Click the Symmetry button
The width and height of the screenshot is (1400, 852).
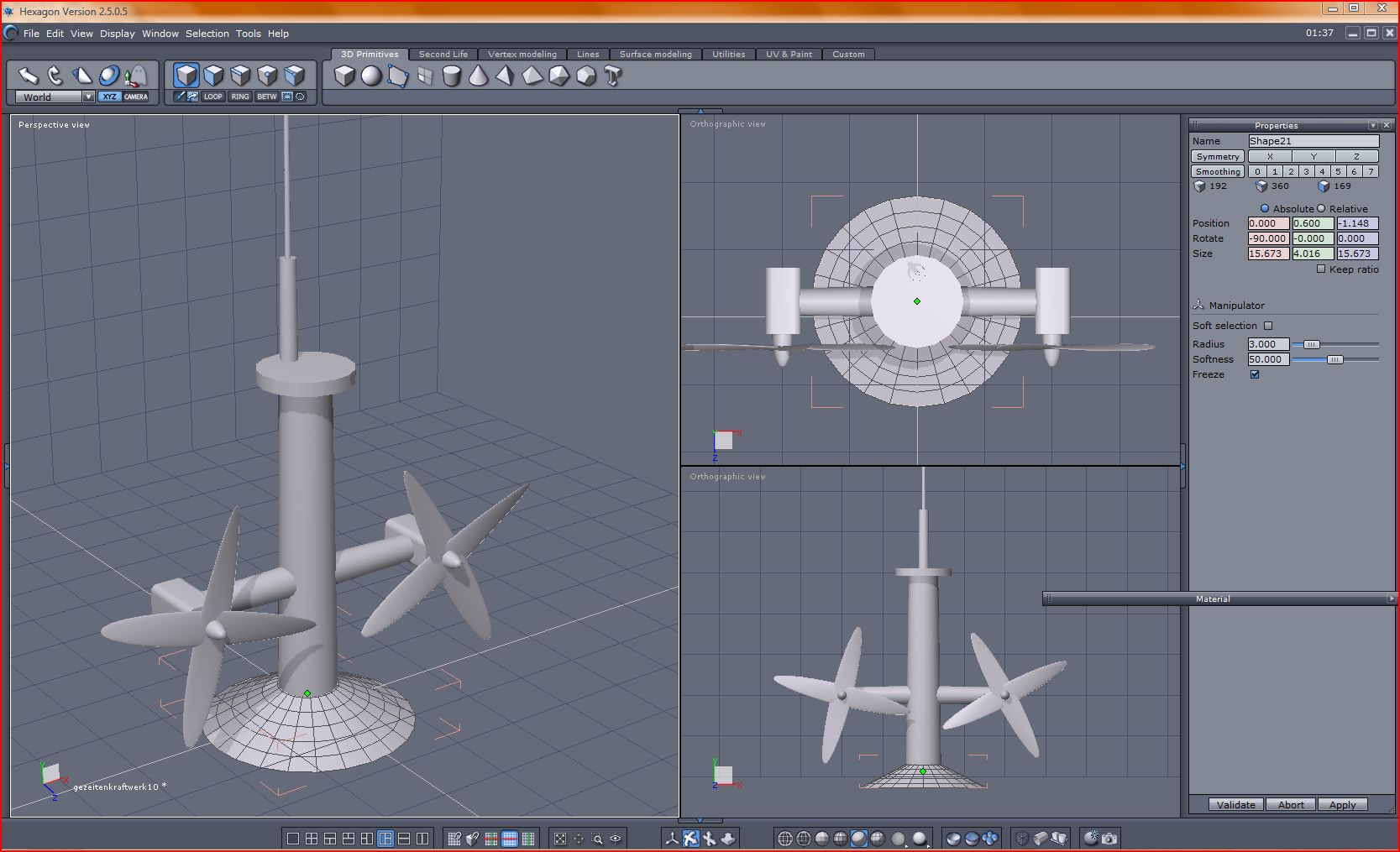(1217, 157)
